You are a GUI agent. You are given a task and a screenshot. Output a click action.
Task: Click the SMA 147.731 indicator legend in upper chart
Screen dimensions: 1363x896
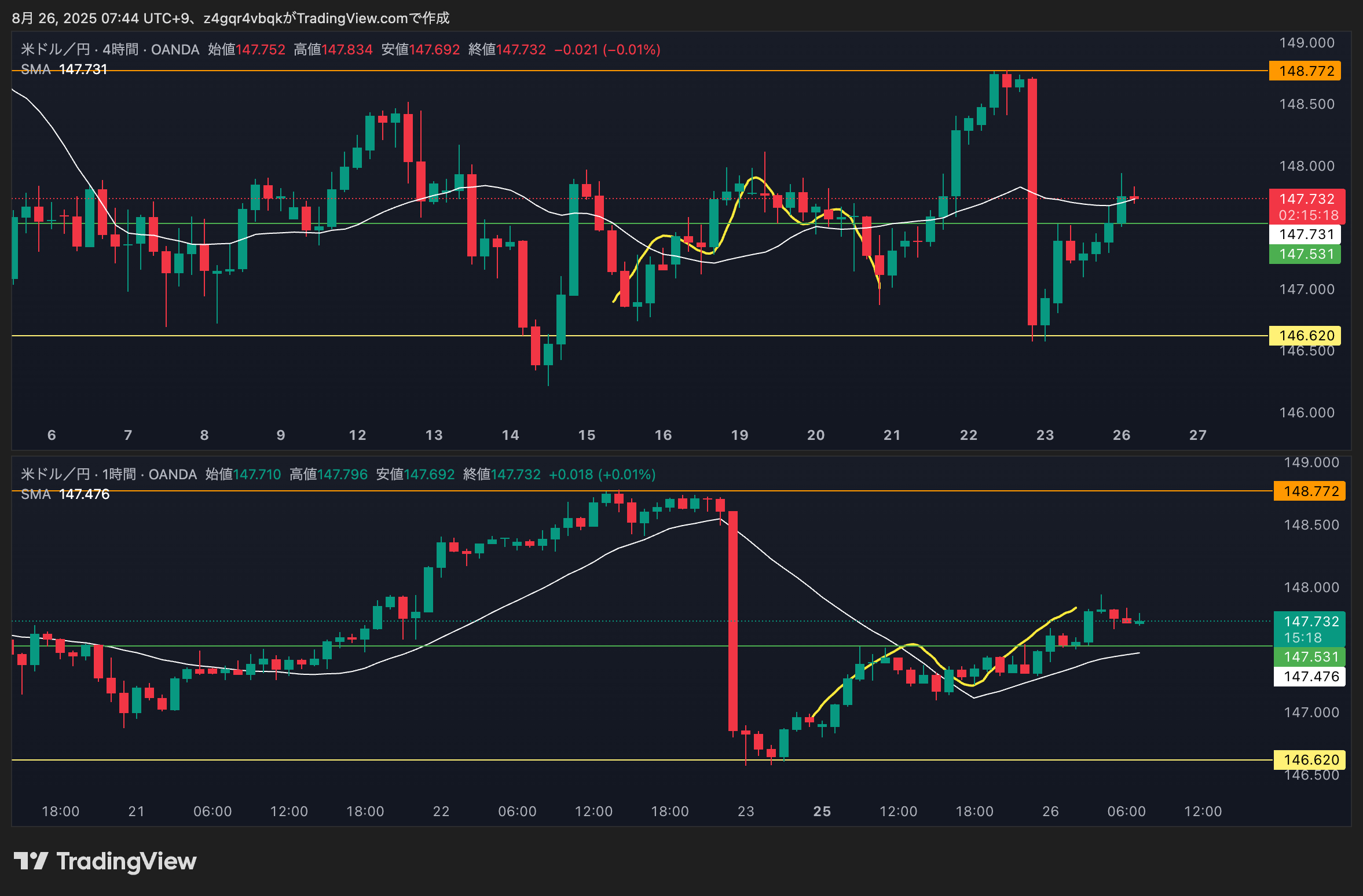pos(64,69)
